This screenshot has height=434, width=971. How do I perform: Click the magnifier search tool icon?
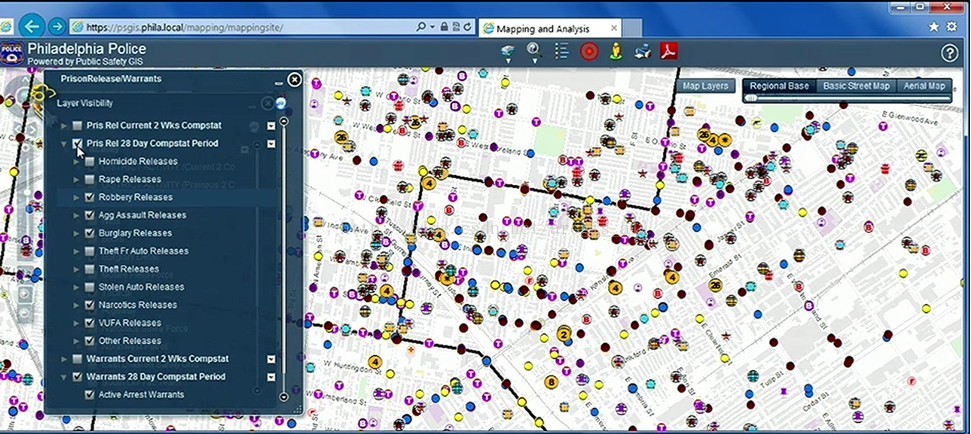[534, 52]
